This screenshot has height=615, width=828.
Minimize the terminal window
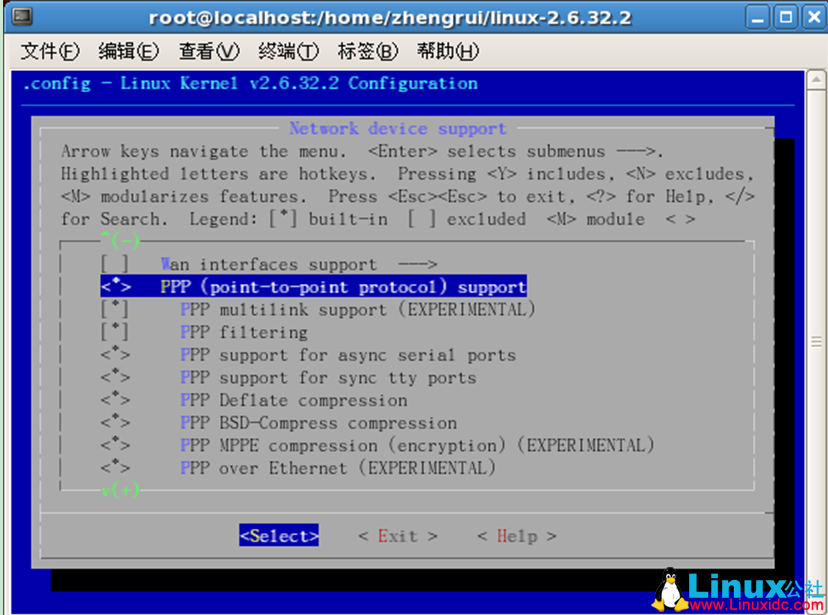tap(758, 17)
